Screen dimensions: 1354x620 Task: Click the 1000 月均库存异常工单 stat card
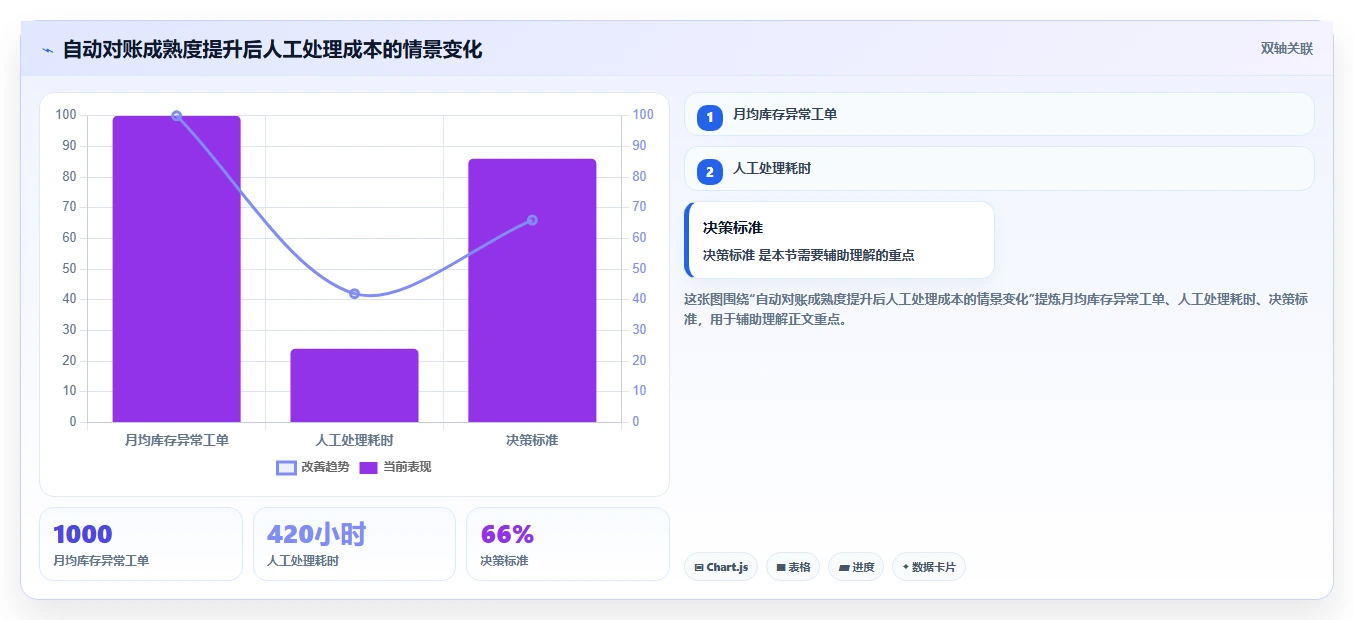(x=141, y=544)
